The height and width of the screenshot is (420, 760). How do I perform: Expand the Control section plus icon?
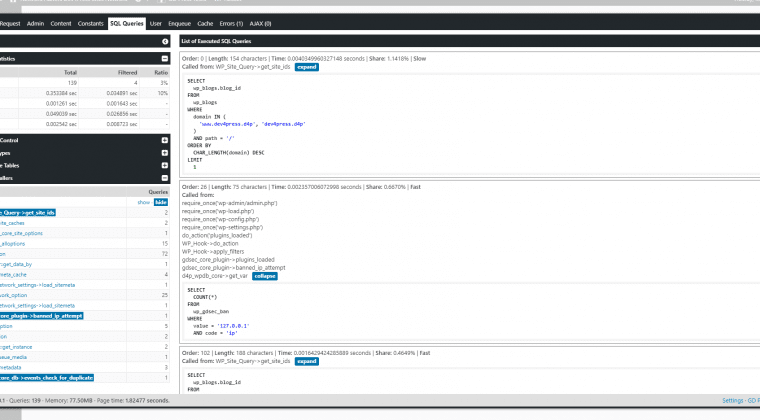pyautogui.click(x=165, y=140)
